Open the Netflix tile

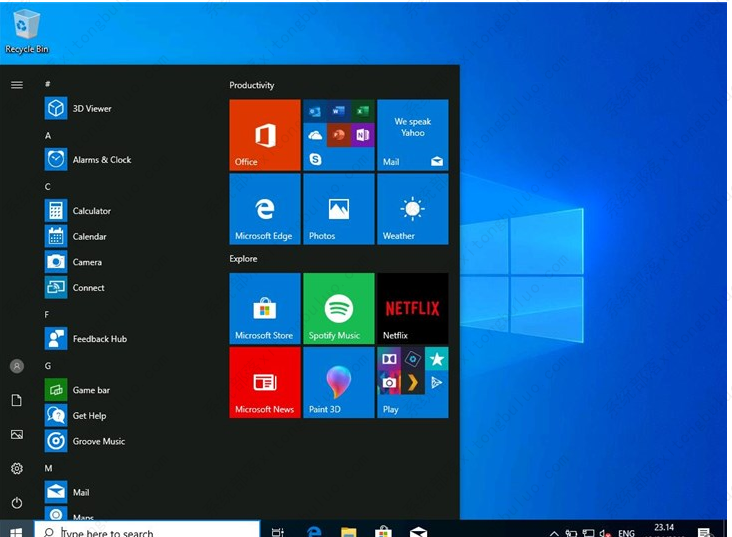pos(412,308)
